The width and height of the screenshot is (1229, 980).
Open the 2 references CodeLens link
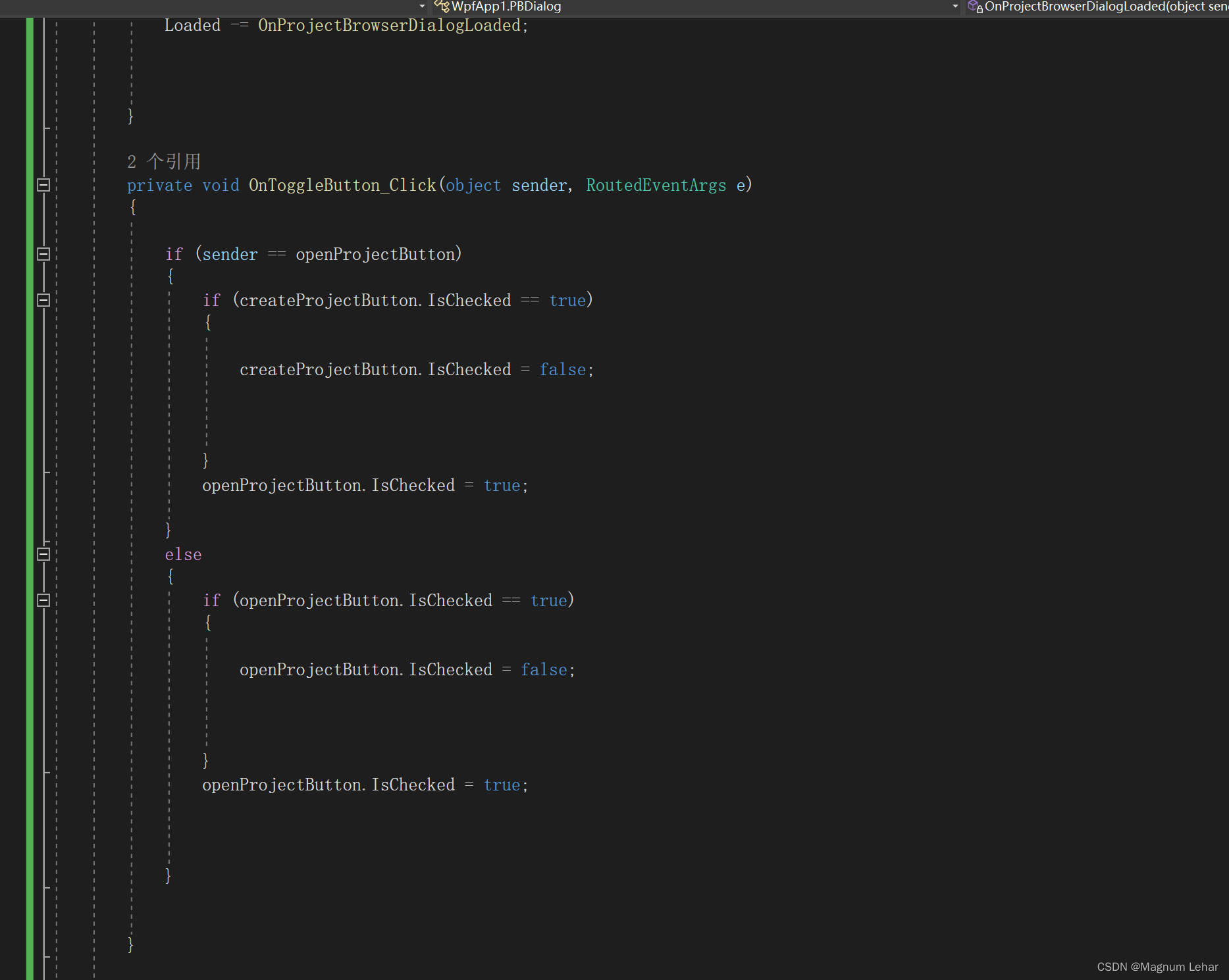point(164,161)
